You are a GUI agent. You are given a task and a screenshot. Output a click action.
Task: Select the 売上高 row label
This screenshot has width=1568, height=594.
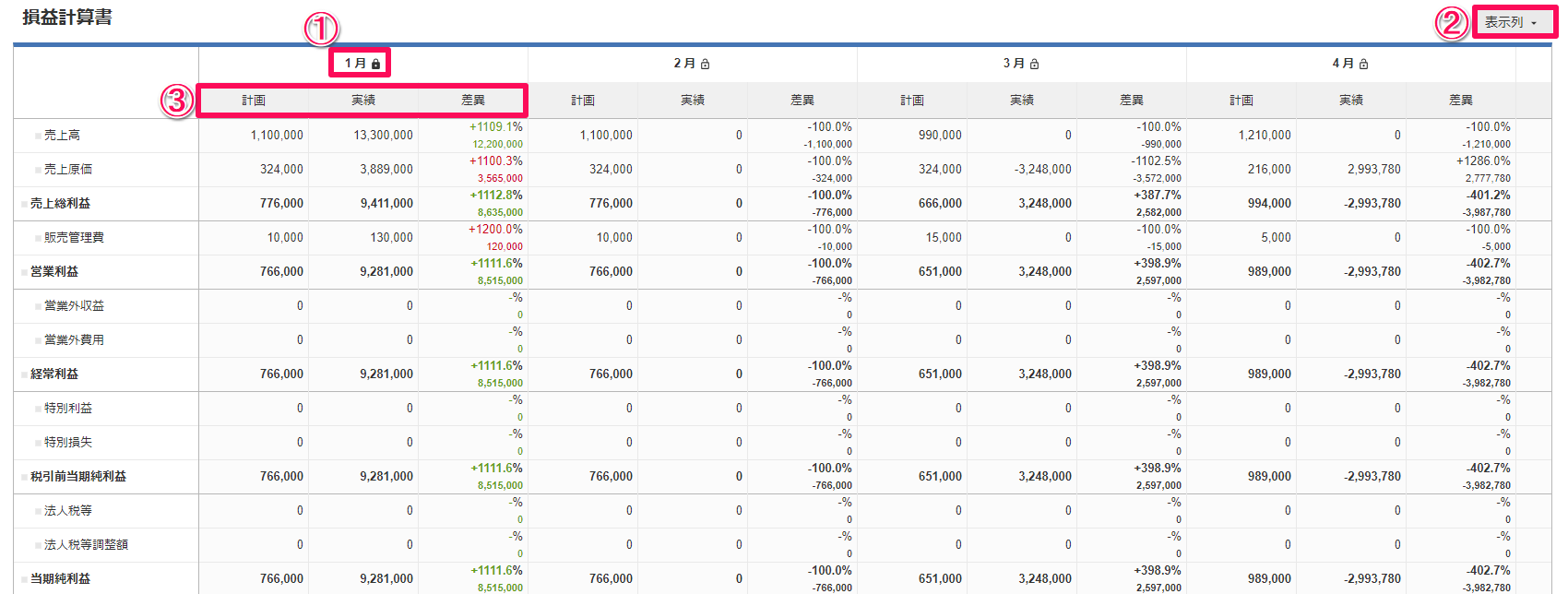(x=62, y=136)
